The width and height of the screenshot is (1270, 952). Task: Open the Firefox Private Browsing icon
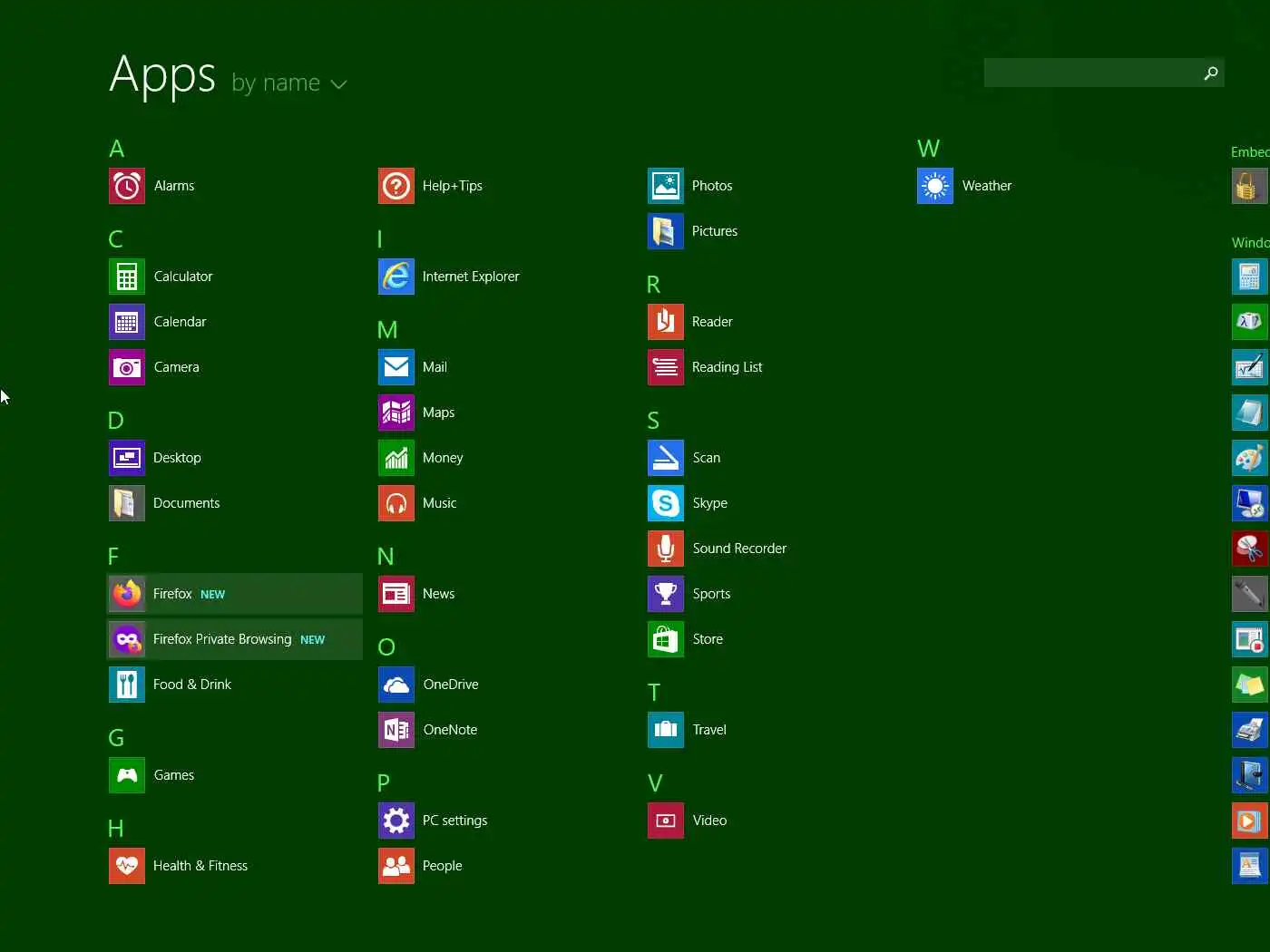click(x=127, y=639)
